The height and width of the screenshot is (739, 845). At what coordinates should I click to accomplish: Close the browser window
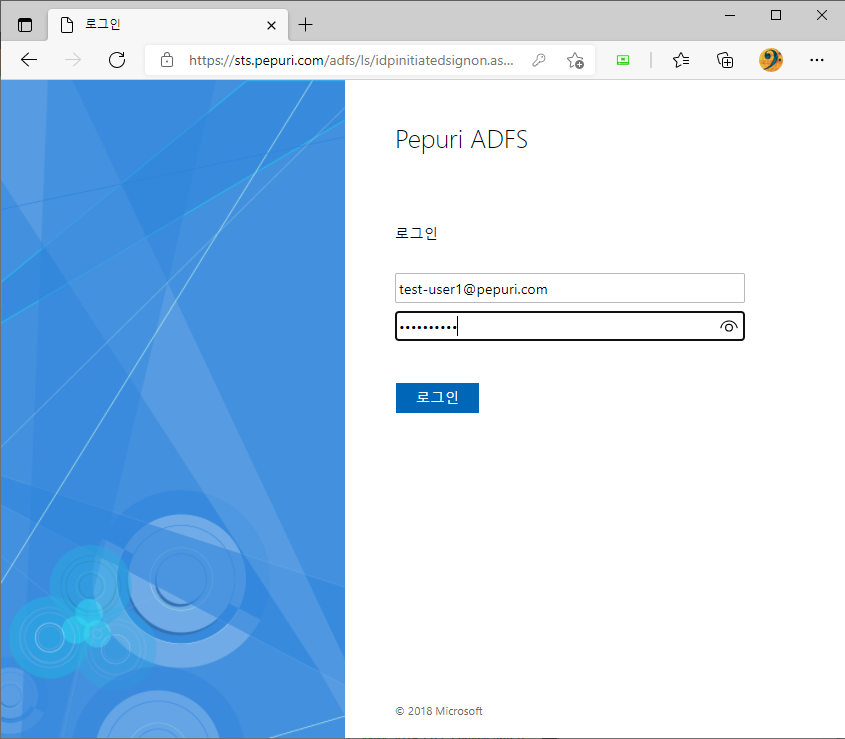coord(821,15)
